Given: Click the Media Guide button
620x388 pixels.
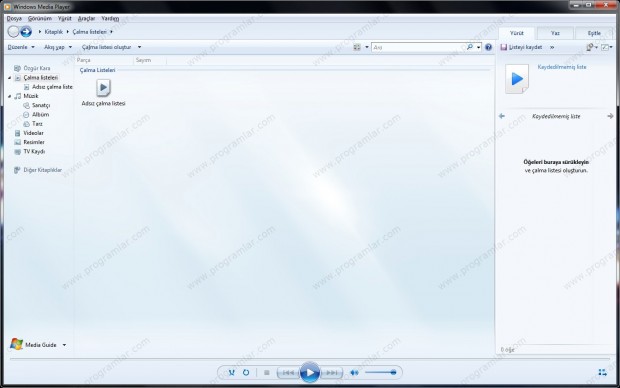Looking at the screenshot, I should point(33,344).
